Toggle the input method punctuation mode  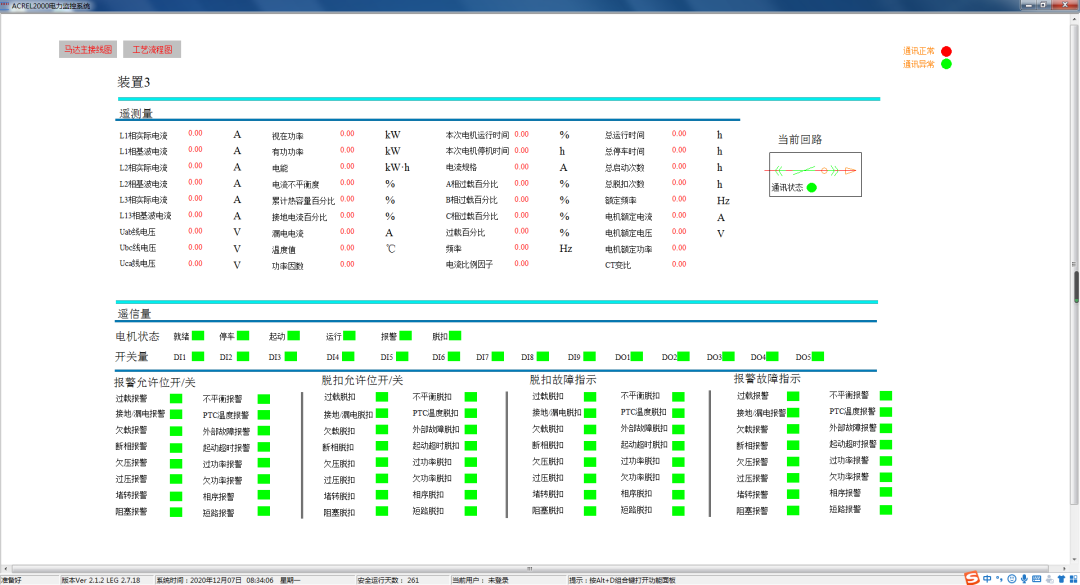[x=999, y=579]
